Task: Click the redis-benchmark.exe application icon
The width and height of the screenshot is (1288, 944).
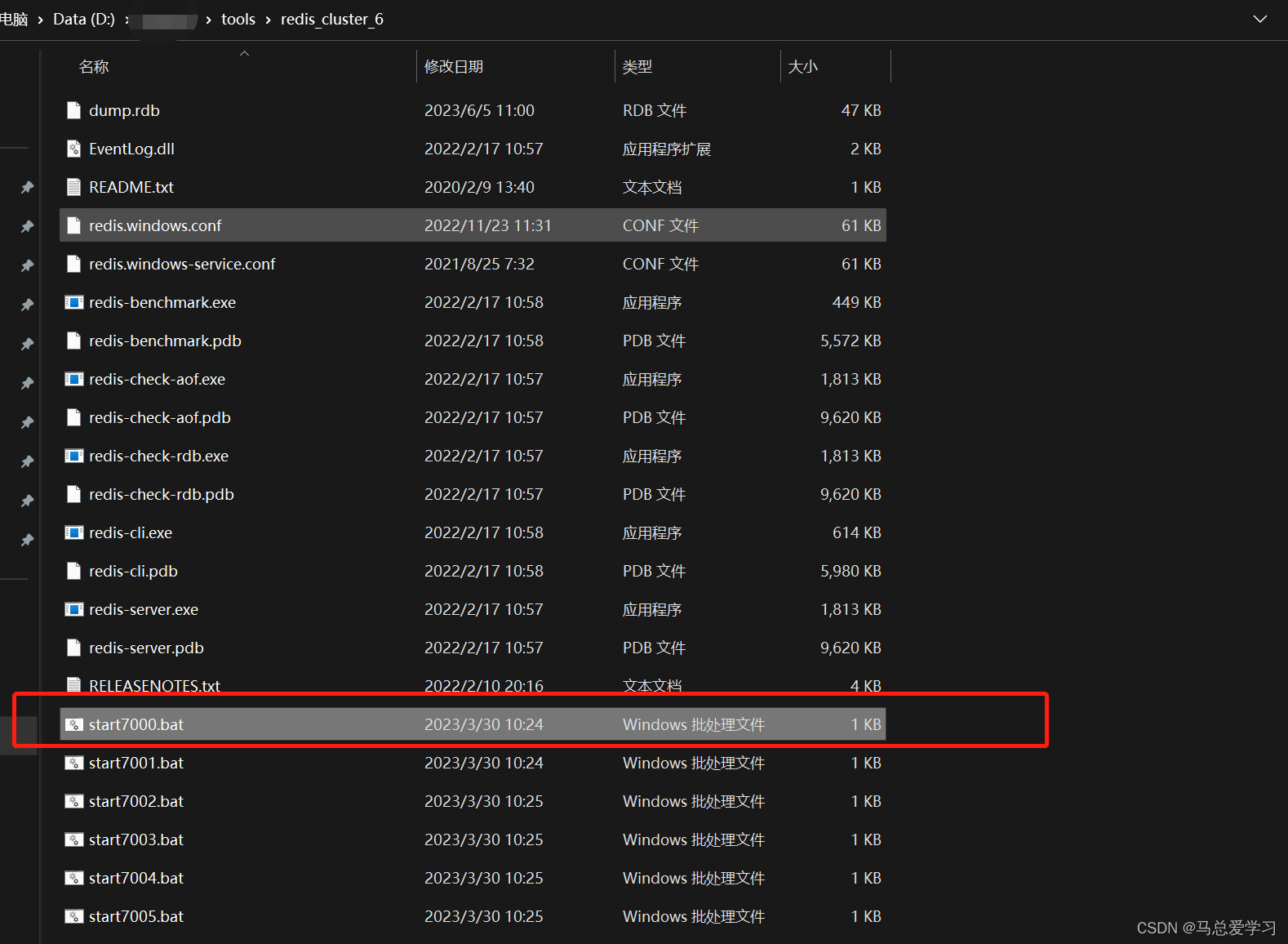Action: coord(73,302)
